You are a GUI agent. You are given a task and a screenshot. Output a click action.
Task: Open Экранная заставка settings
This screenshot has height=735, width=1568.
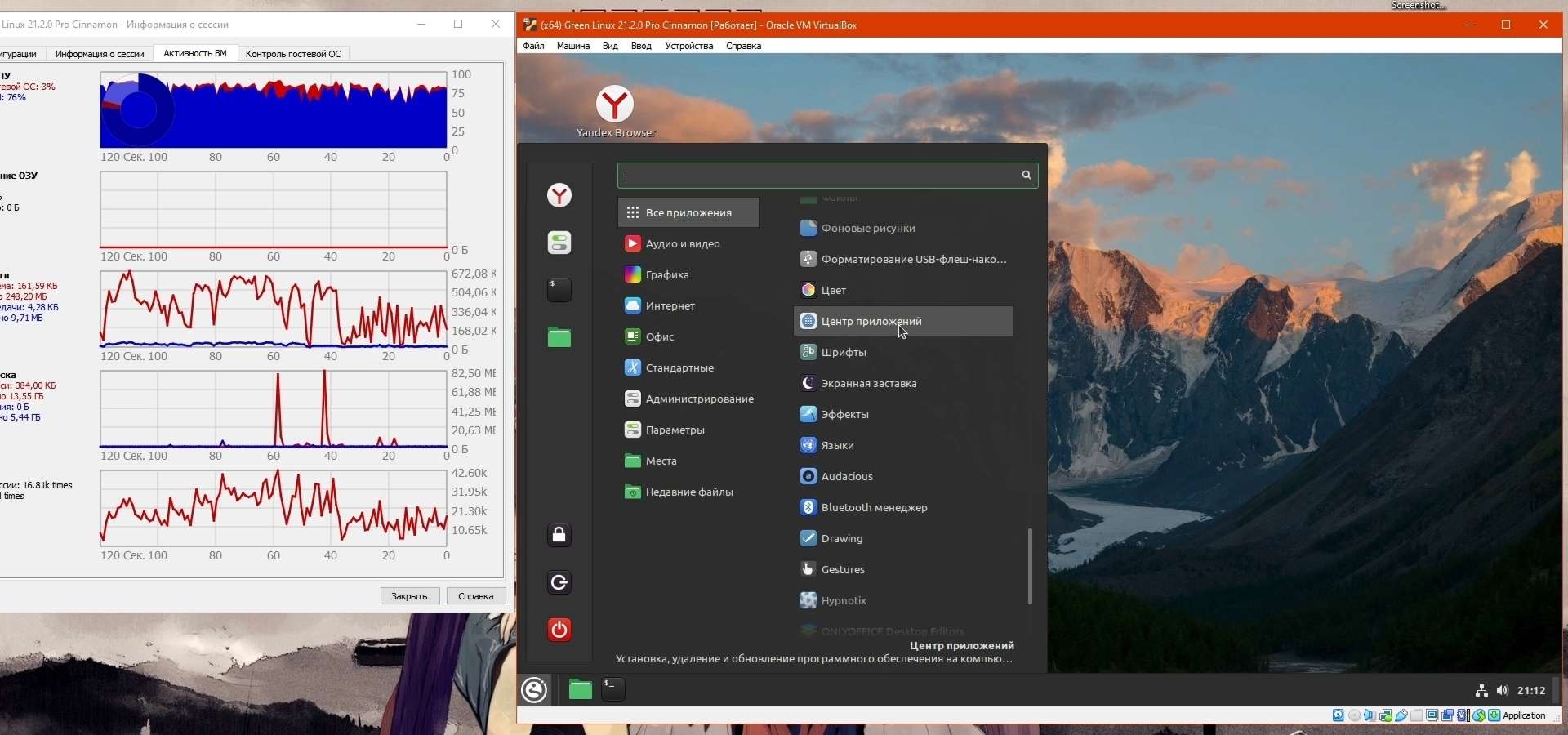click(x=903, y=383)
